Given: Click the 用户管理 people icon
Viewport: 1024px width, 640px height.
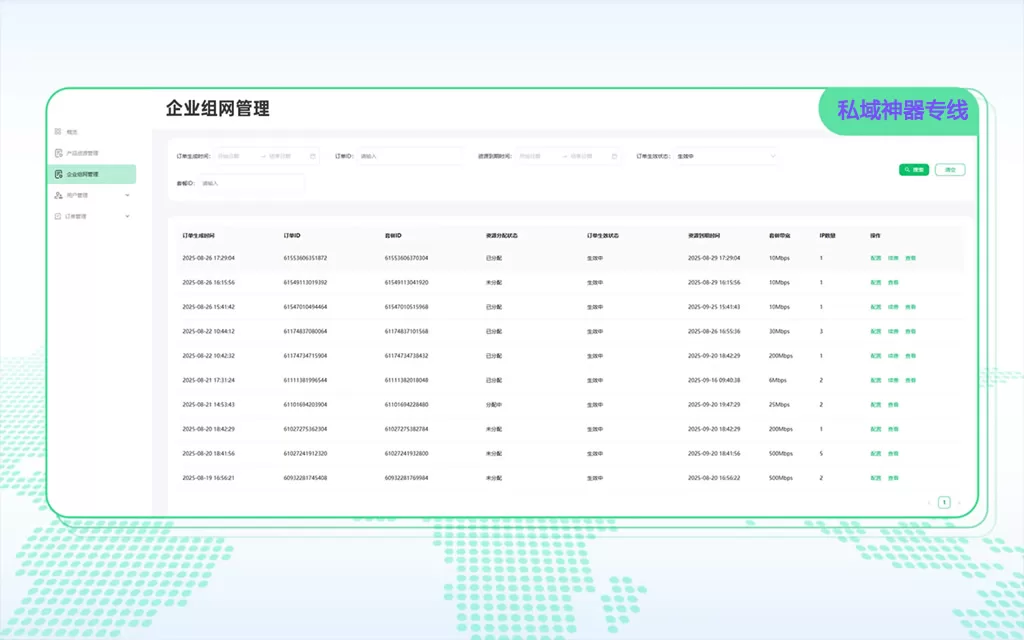Looking at the screenshot, I should (58, 195).
